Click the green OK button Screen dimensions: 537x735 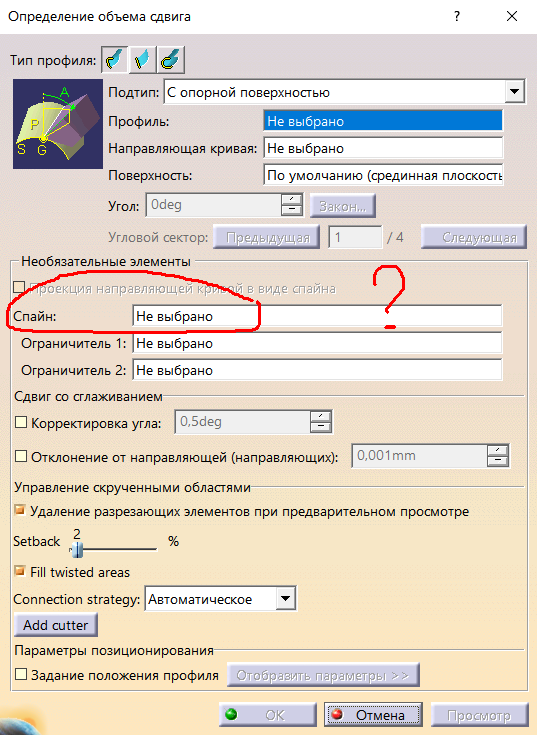267,715
